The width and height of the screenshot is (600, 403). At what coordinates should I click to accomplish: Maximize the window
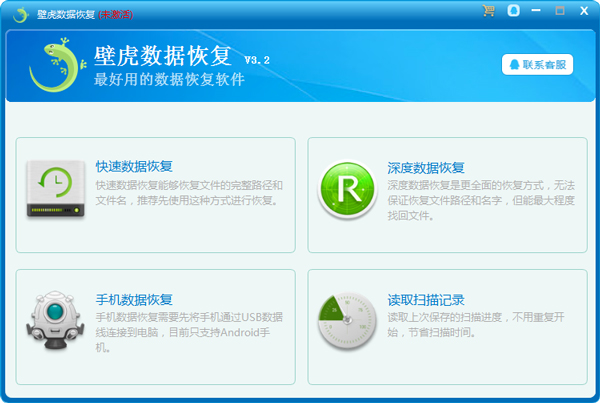(x=560, y=10)
